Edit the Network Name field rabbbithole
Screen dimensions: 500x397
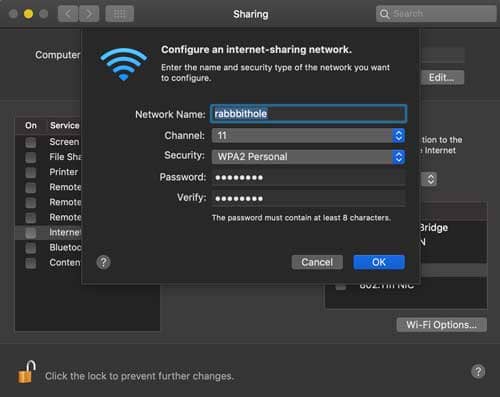coord(308,114)
